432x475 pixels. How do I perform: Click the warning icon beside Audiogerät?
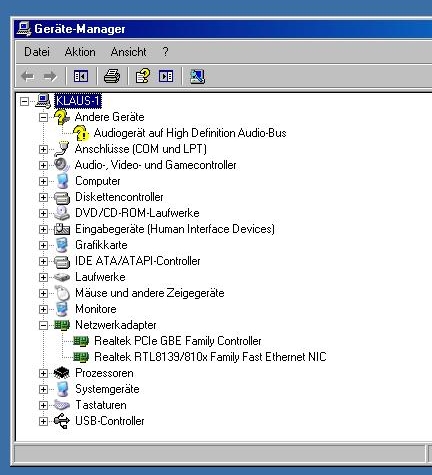coord(81,133)
